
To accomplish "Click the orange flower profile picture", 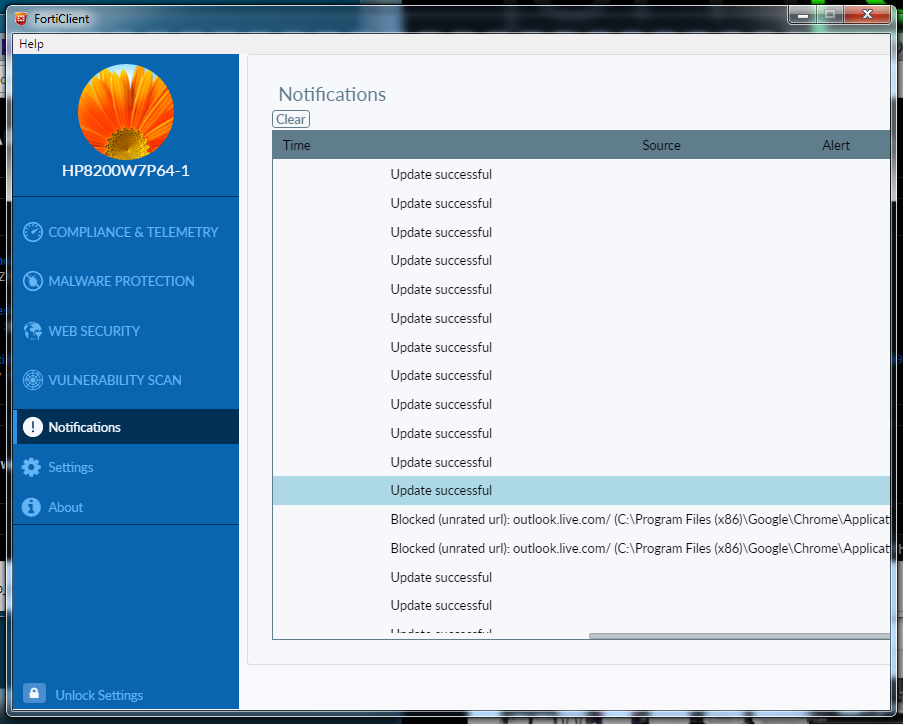I will 126,112.
